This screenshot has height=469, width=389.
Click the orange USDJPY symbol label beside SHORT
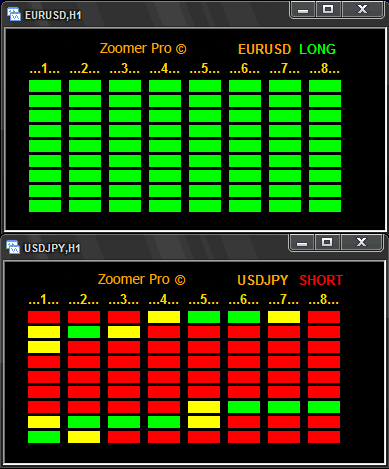[x=263, y=280]
